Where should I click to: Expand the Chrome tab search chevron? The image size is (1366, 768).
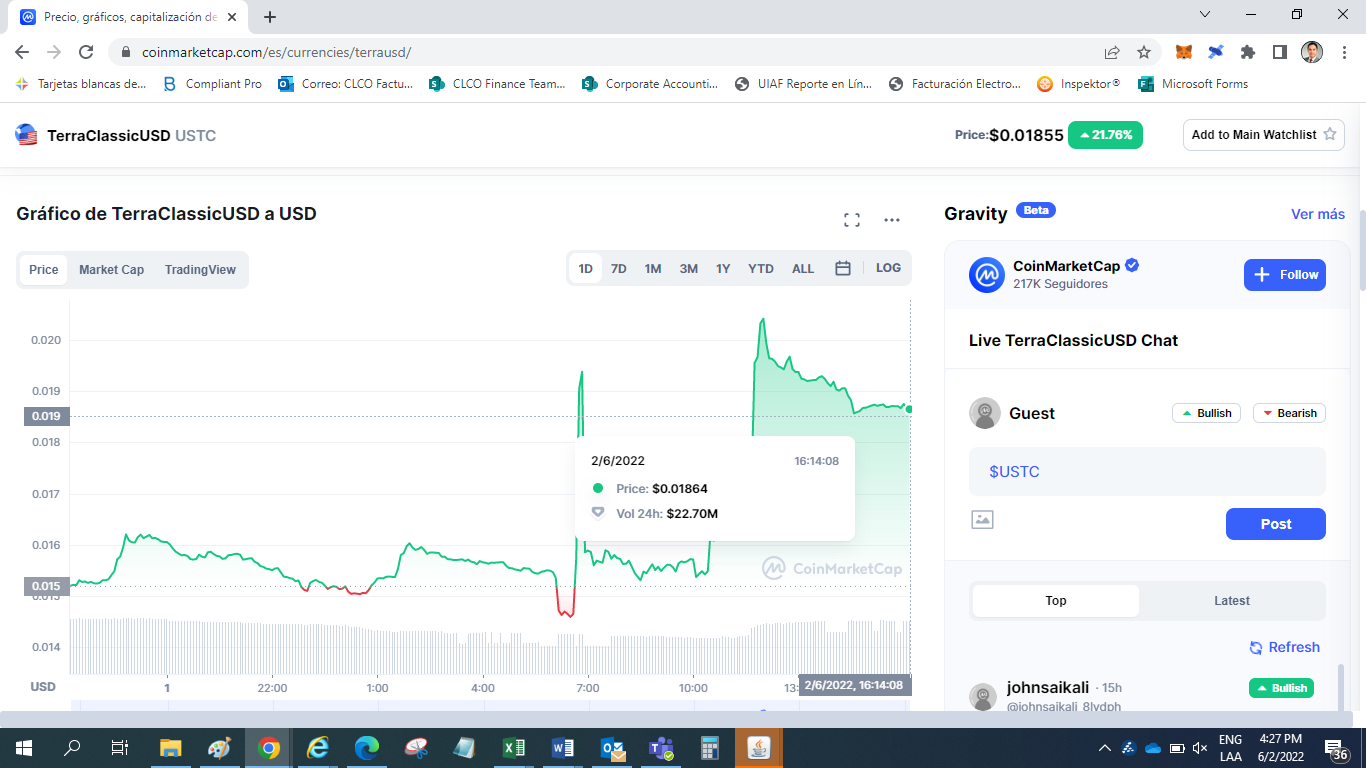tap(1205, 14)
